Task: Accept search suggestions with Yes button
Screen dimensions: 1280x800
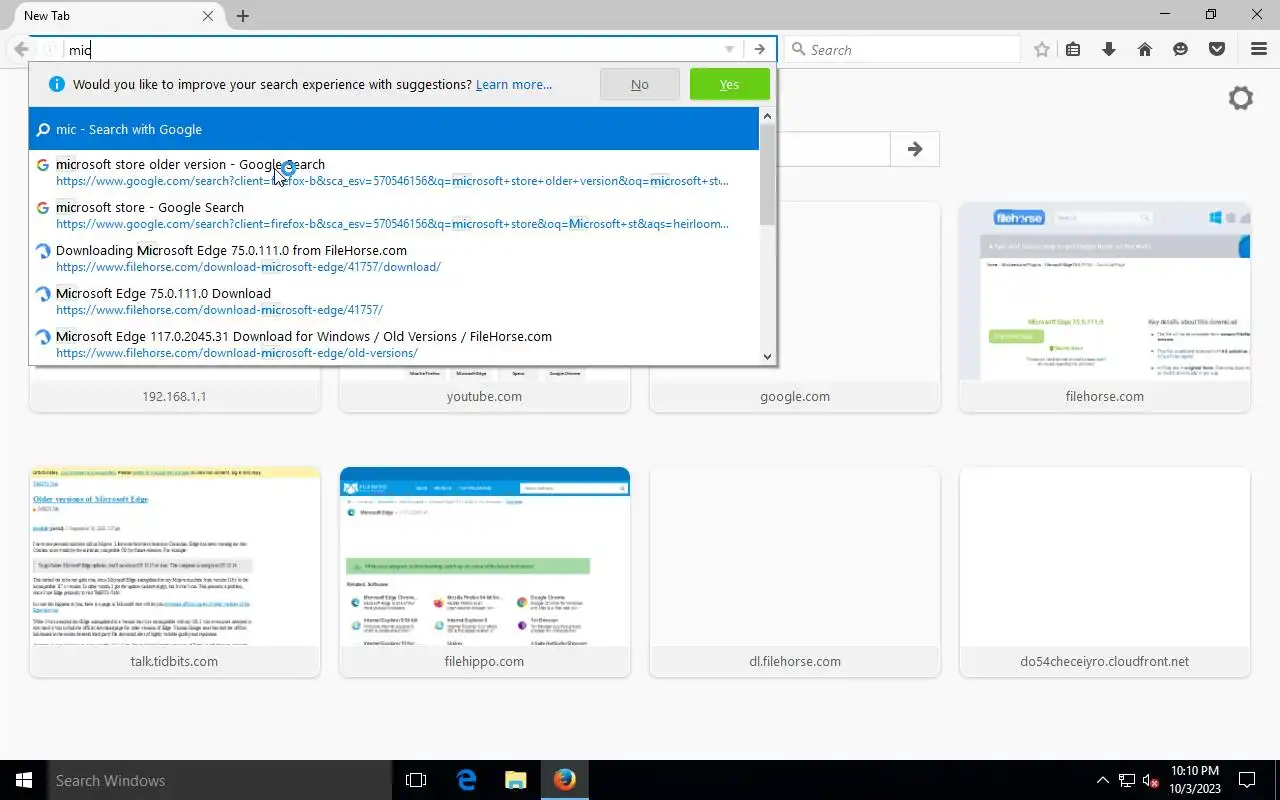Action: (730, 84)
